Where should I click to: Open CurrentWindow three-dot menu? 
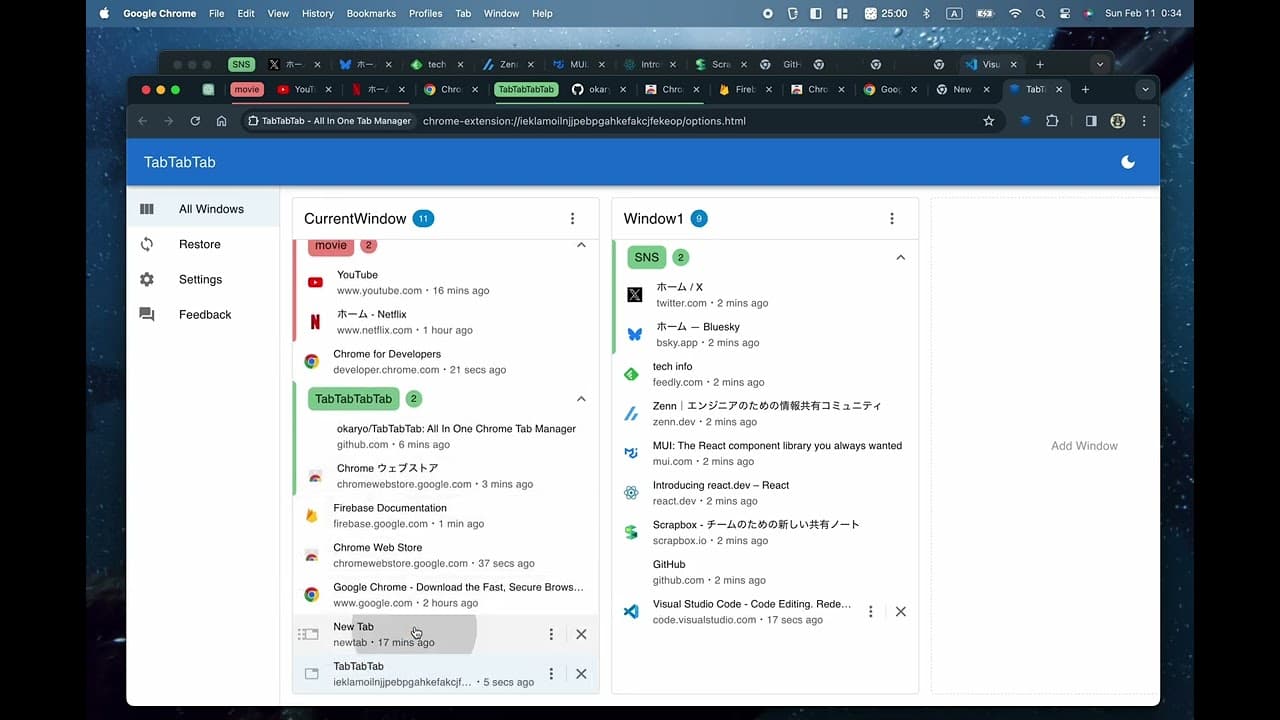pos(572,219)
